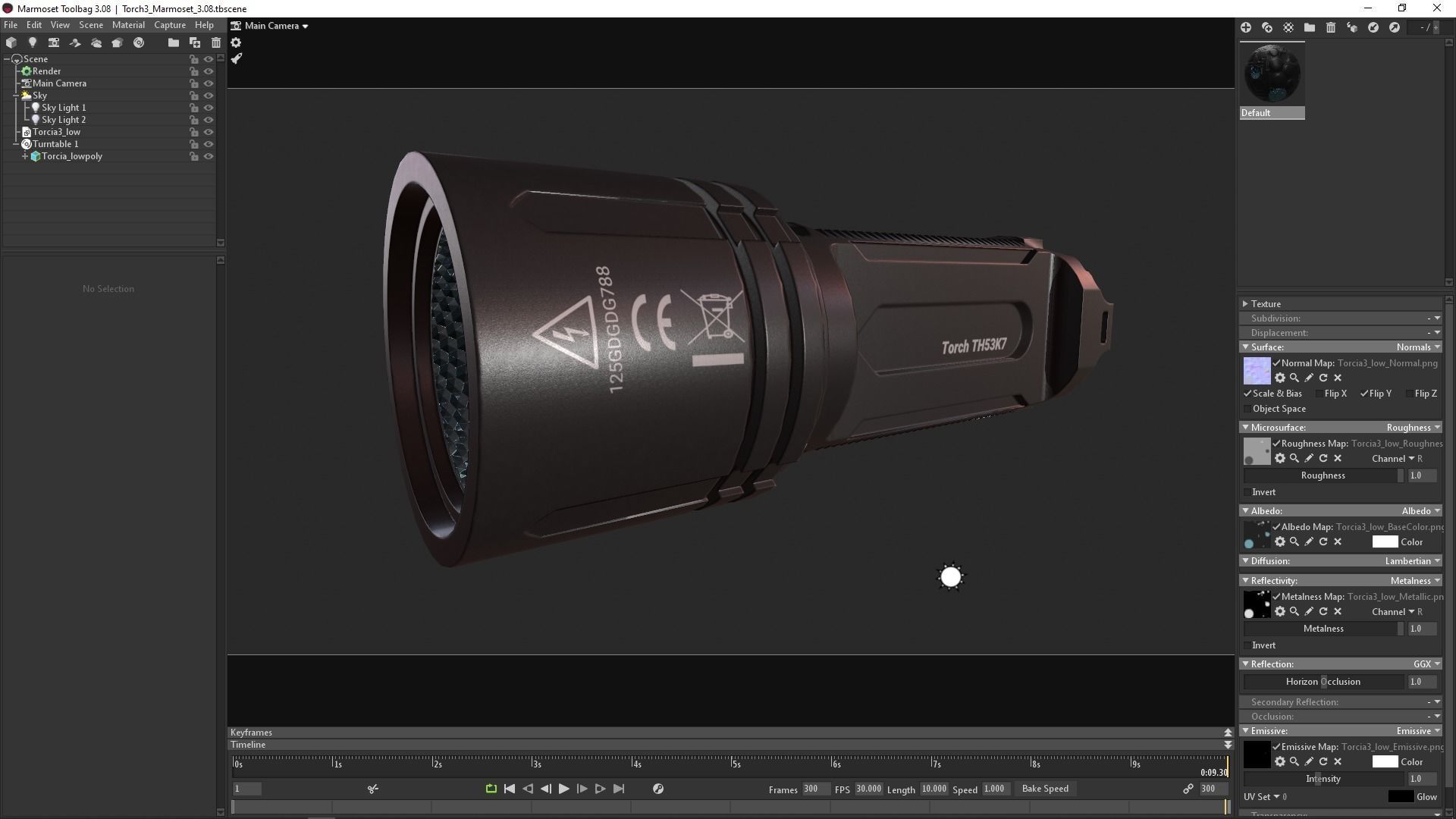Enable the Object Space checkbox

coord(1247,409)
